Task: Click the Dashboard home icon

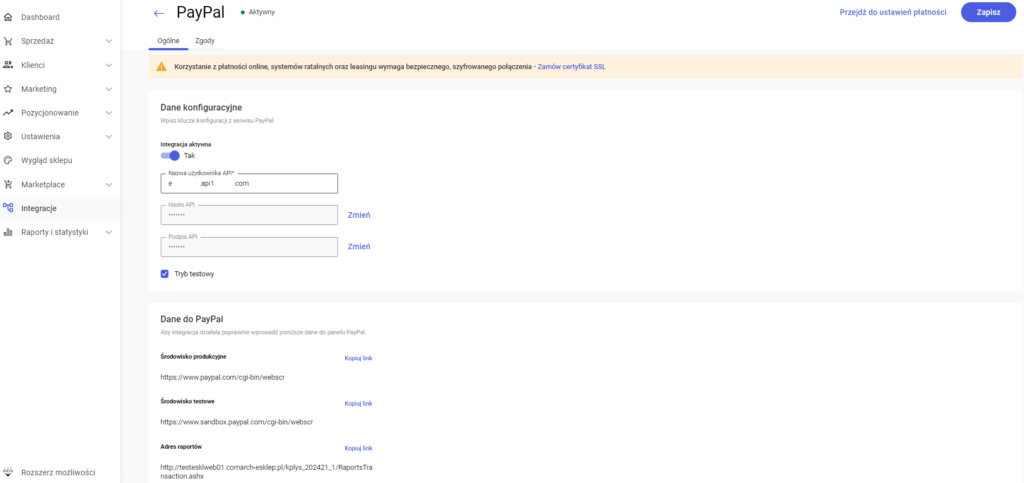Action: click(x=8, y=17)
